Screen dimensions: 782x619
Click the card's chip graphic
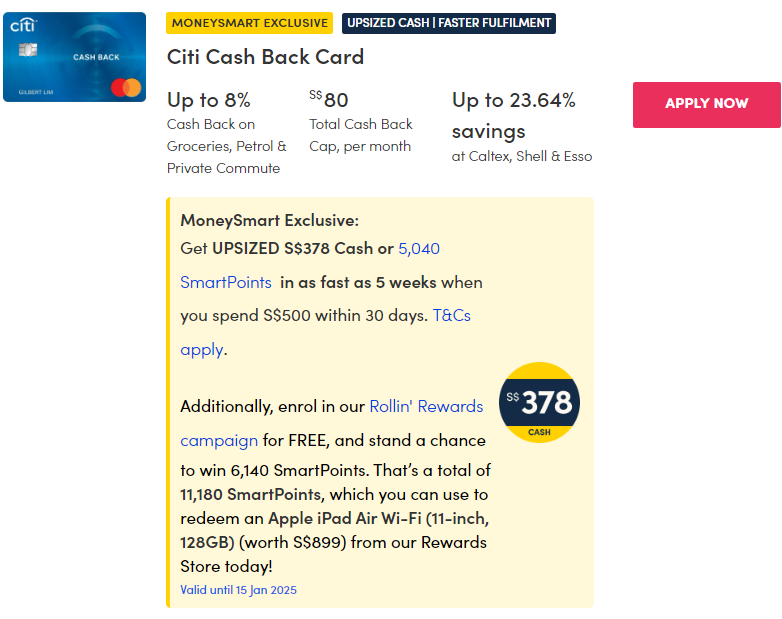click(x=27, y=50)
